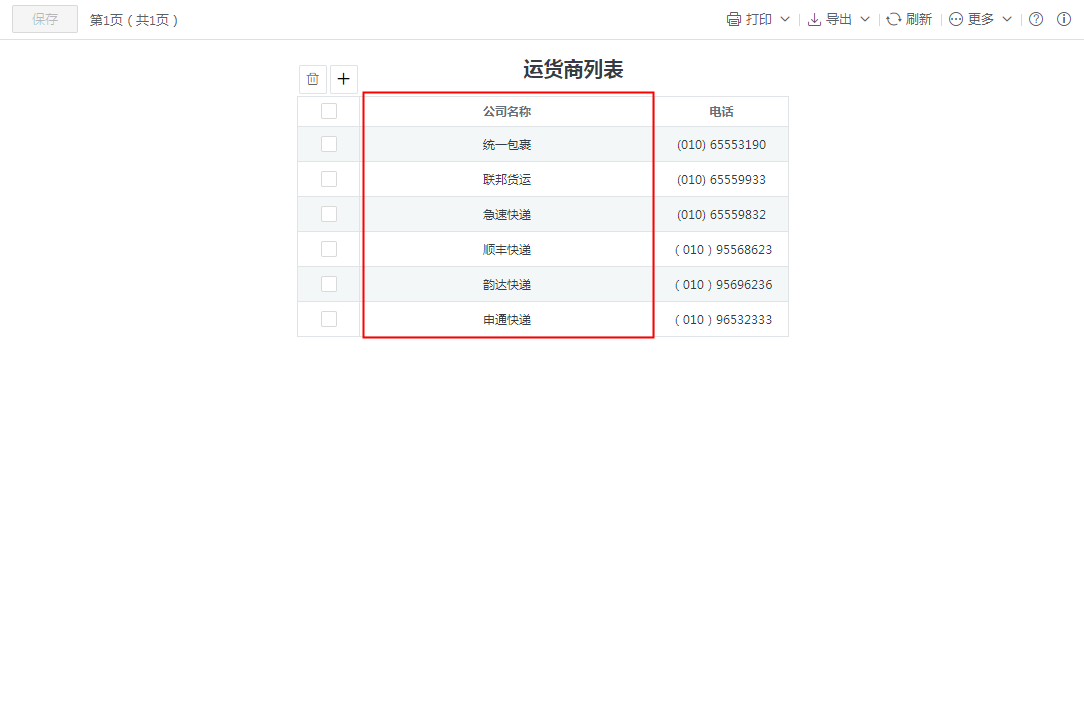Click the 电话 column header
The image size is (1084, 723).
coord(721,112)
